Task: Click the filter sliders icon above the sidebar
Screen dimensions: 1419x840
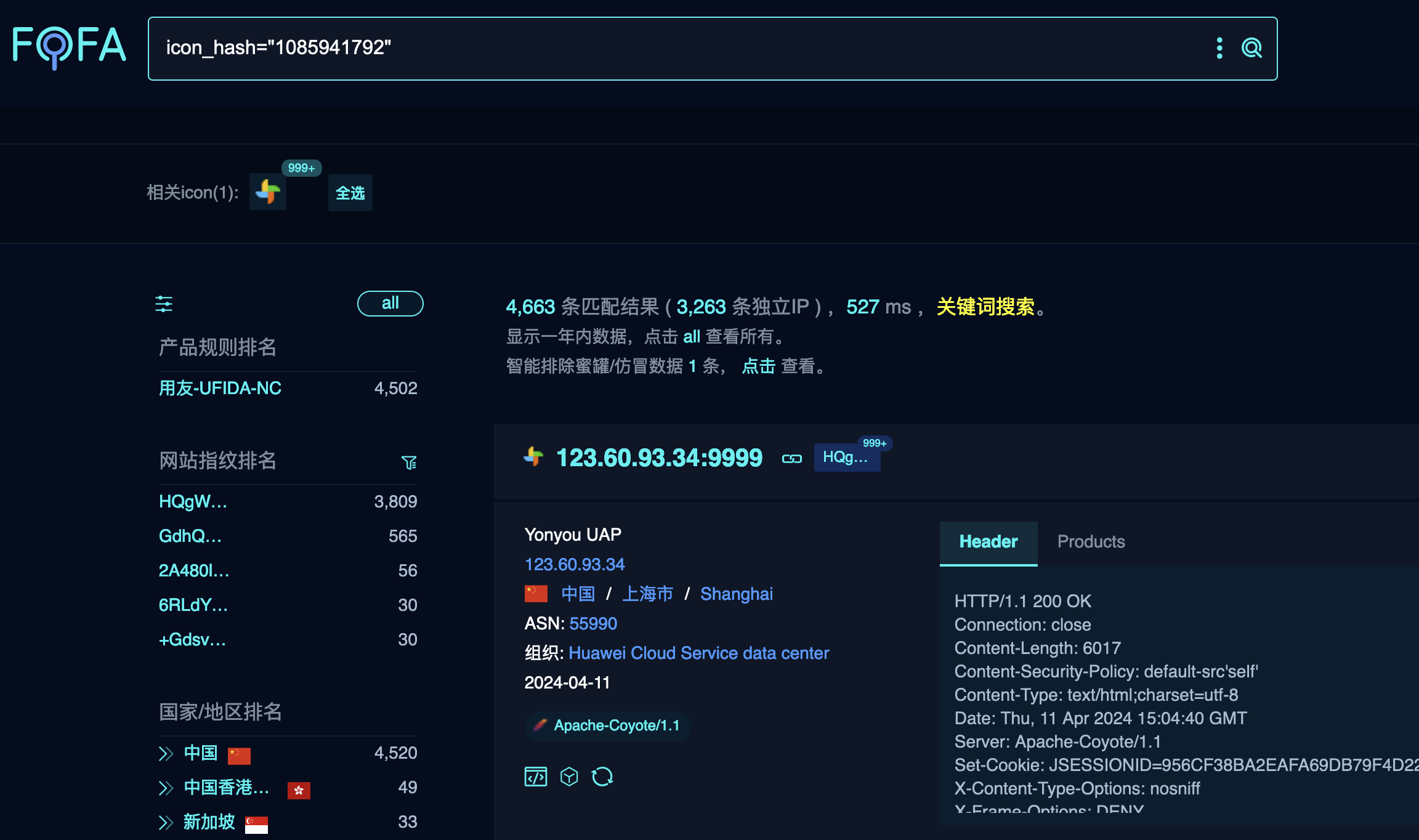Action: [x=164, y=303]
